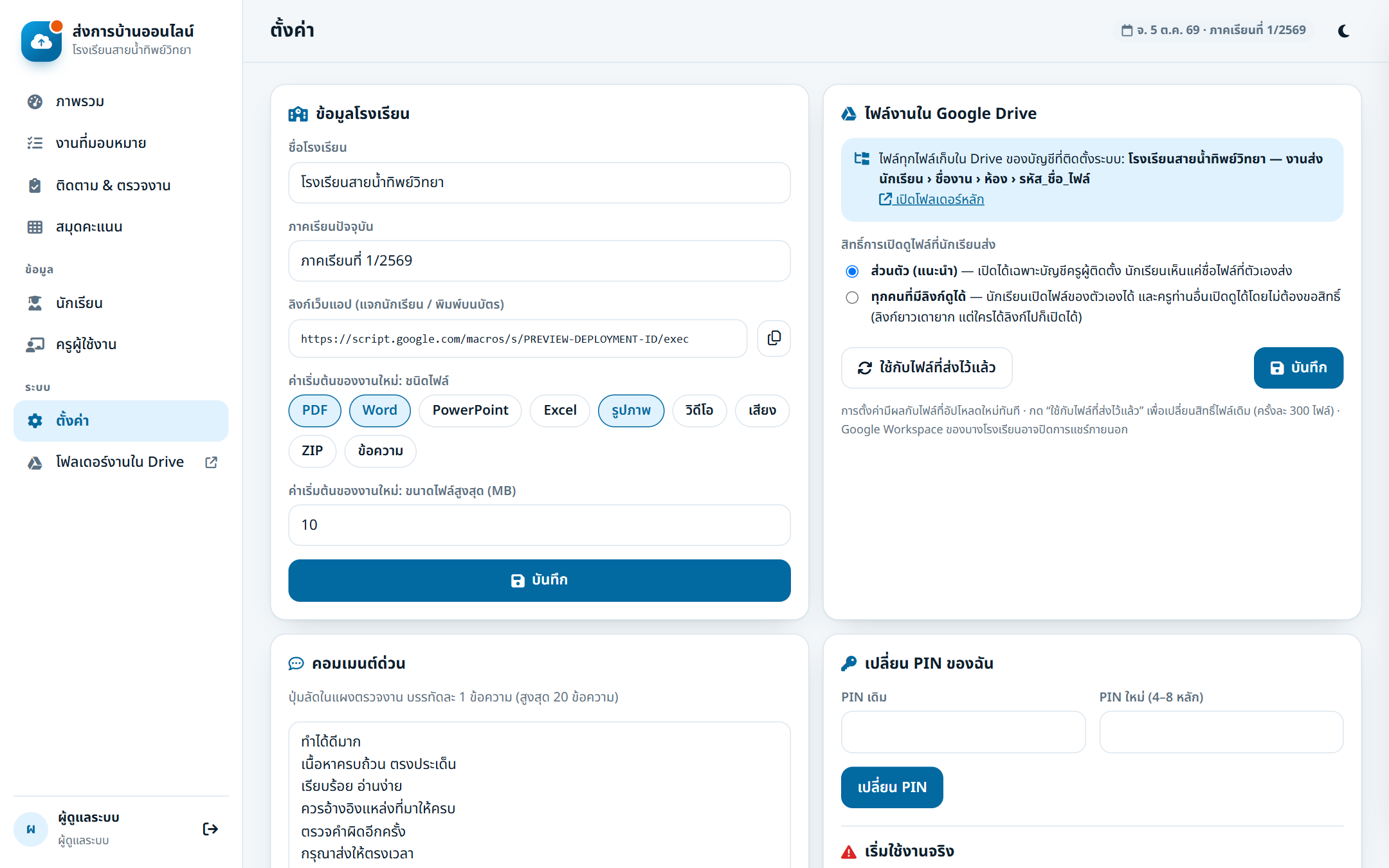The height and width of the screenshot is (868, 1389).
Task: Click the admin avatar circle
Action: (x=30, y=829)
